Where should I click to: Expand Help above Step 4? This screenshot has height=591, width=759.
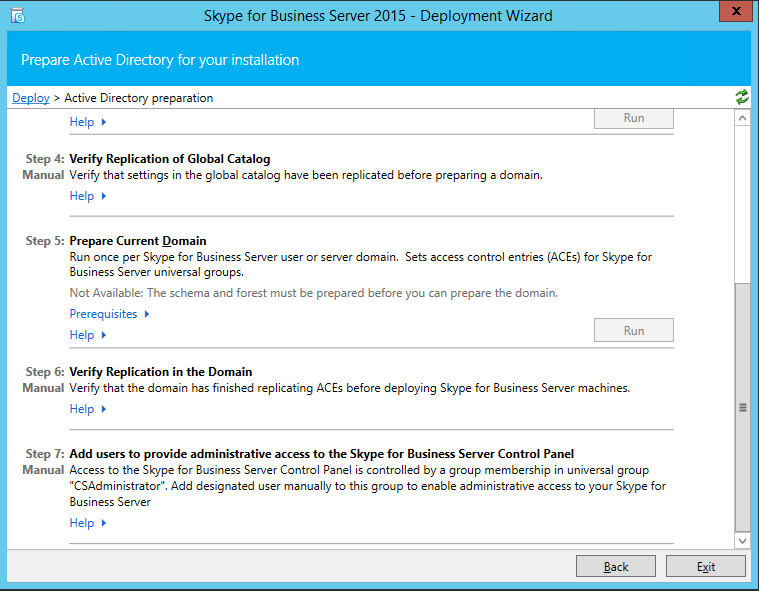click(87, 122)
